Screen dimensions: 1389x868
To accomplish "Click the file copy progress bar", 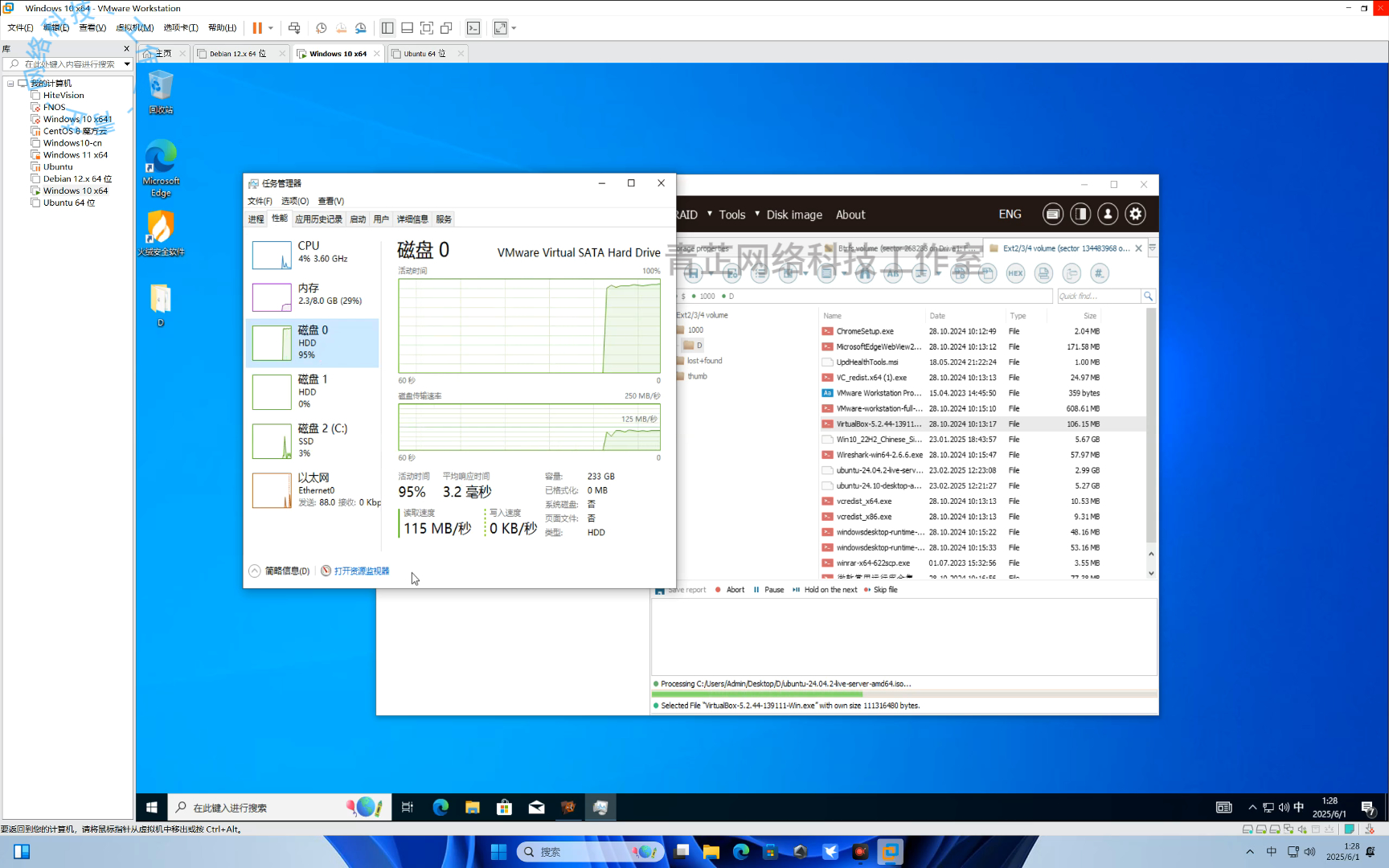I will (904, 694).
